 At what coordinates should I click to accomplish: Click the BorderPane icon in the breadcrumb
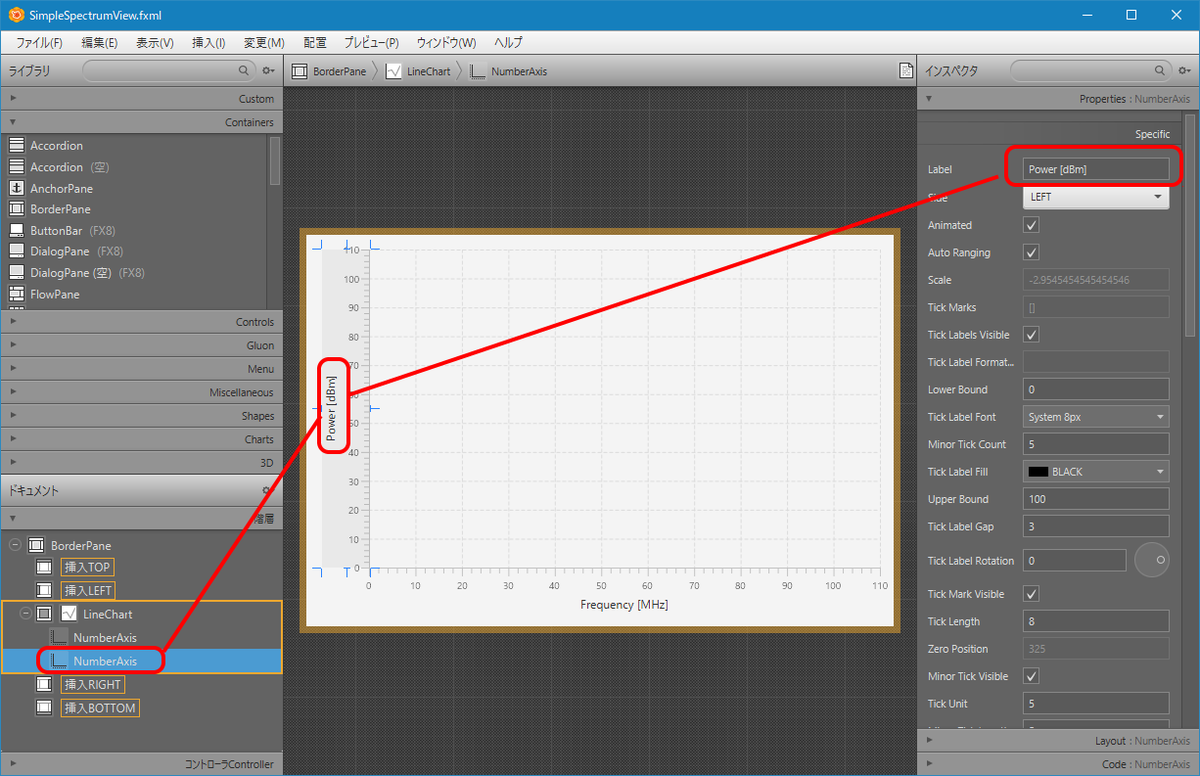(x=298, y=71)
